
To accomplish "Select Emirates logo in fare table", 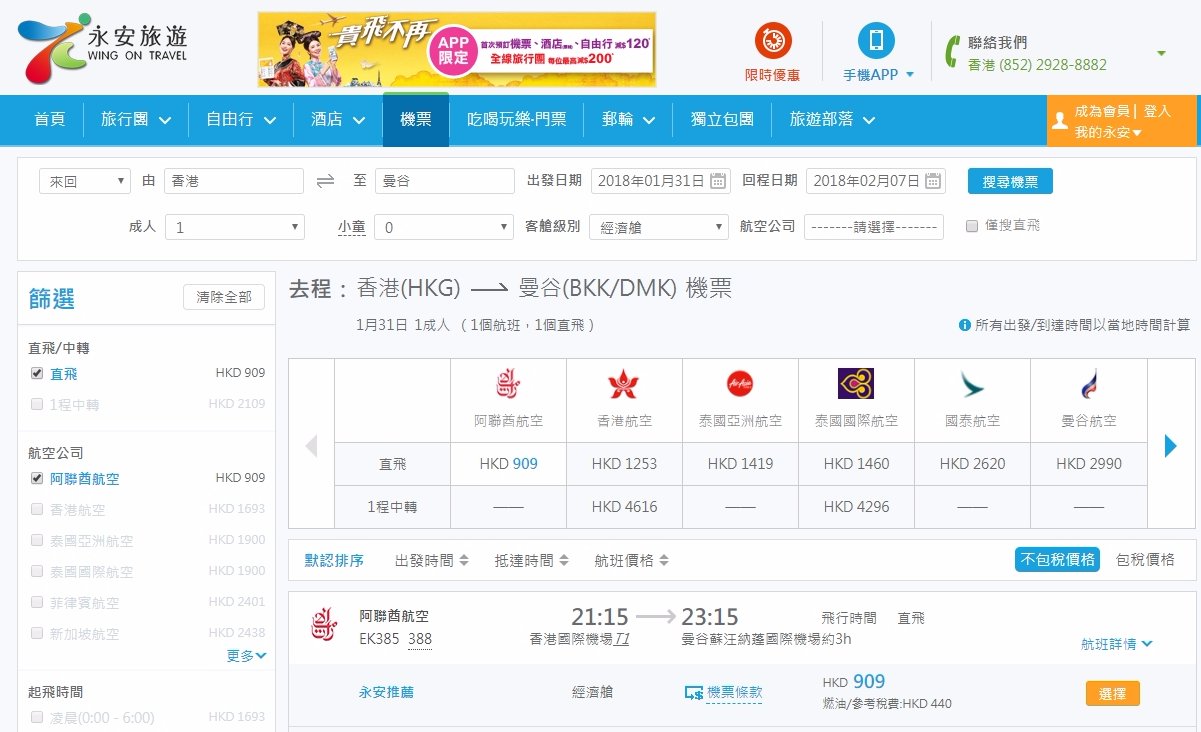I will coord(508,384).
